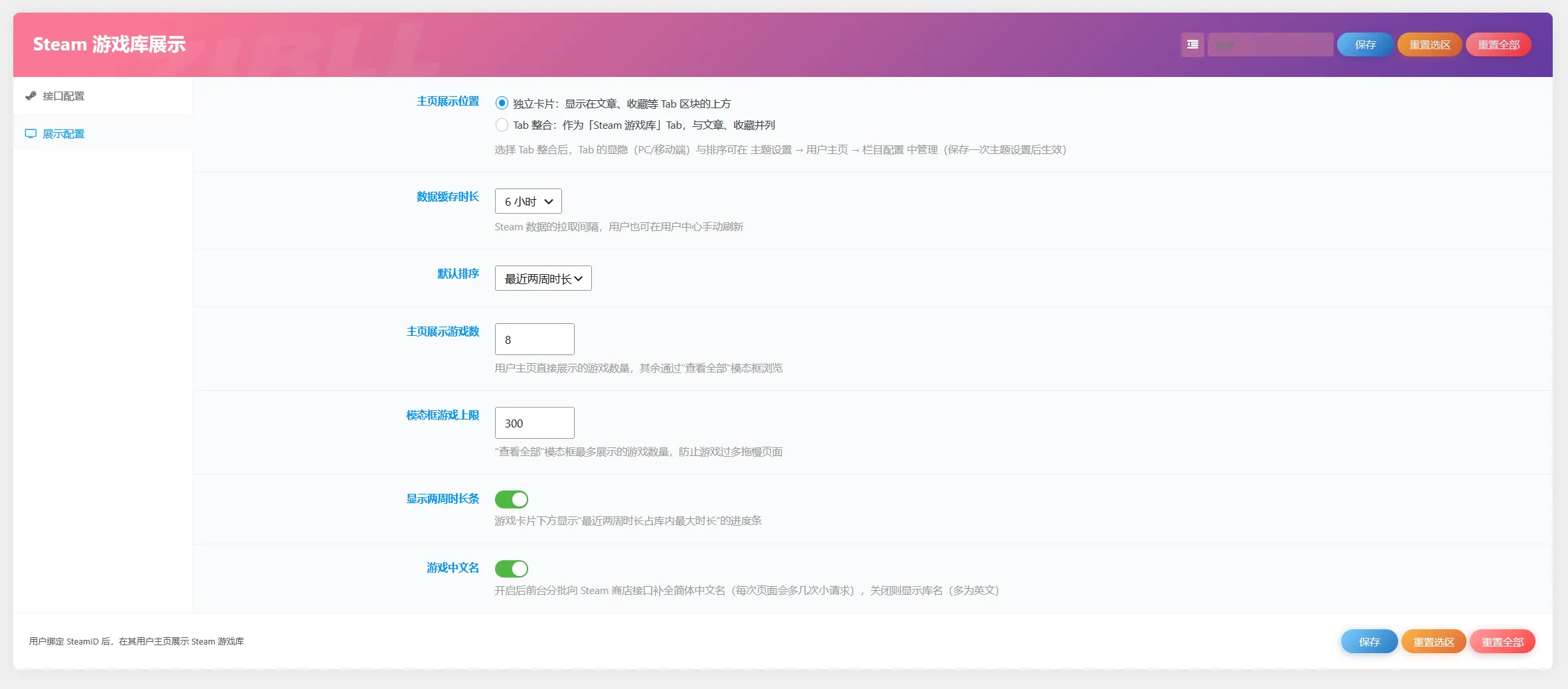1568x689 pixels.
Task: Click the orange 重置选区 button in the header
Action: tap(1429, 44)
